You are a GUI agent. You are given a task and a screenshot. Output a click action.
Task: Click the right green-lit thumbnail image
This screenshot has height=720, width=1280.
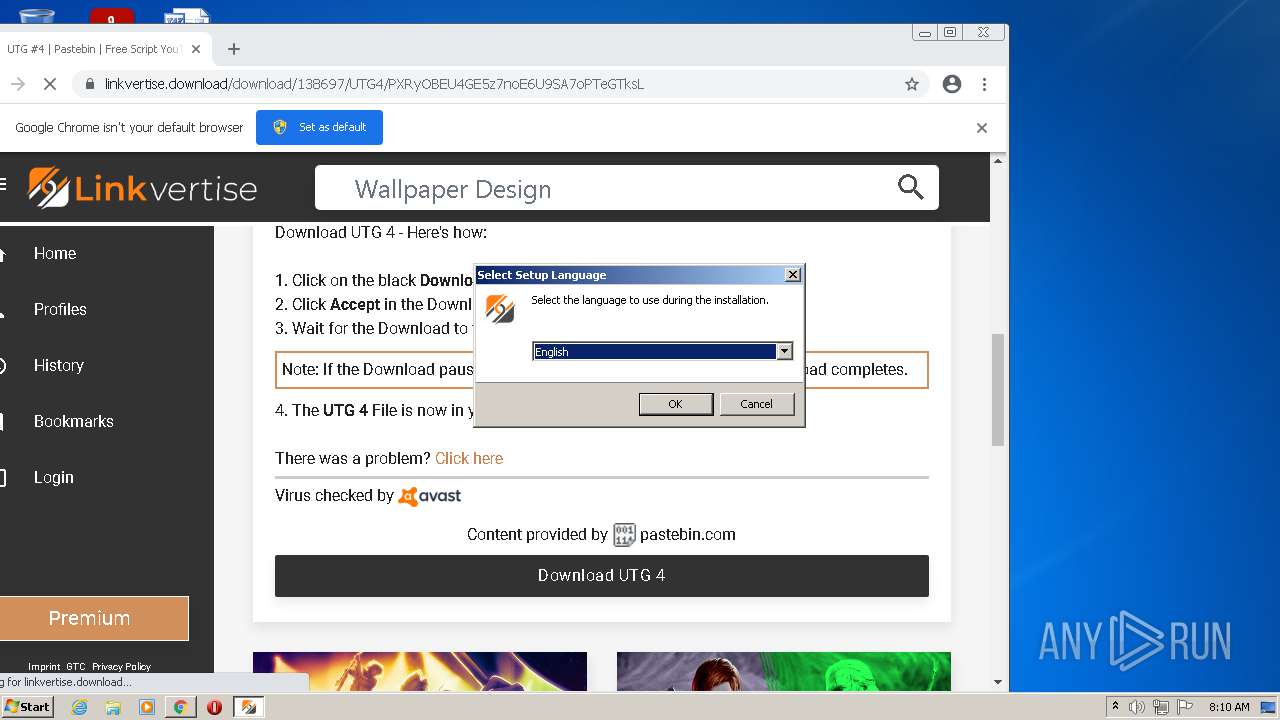point(784,671)
